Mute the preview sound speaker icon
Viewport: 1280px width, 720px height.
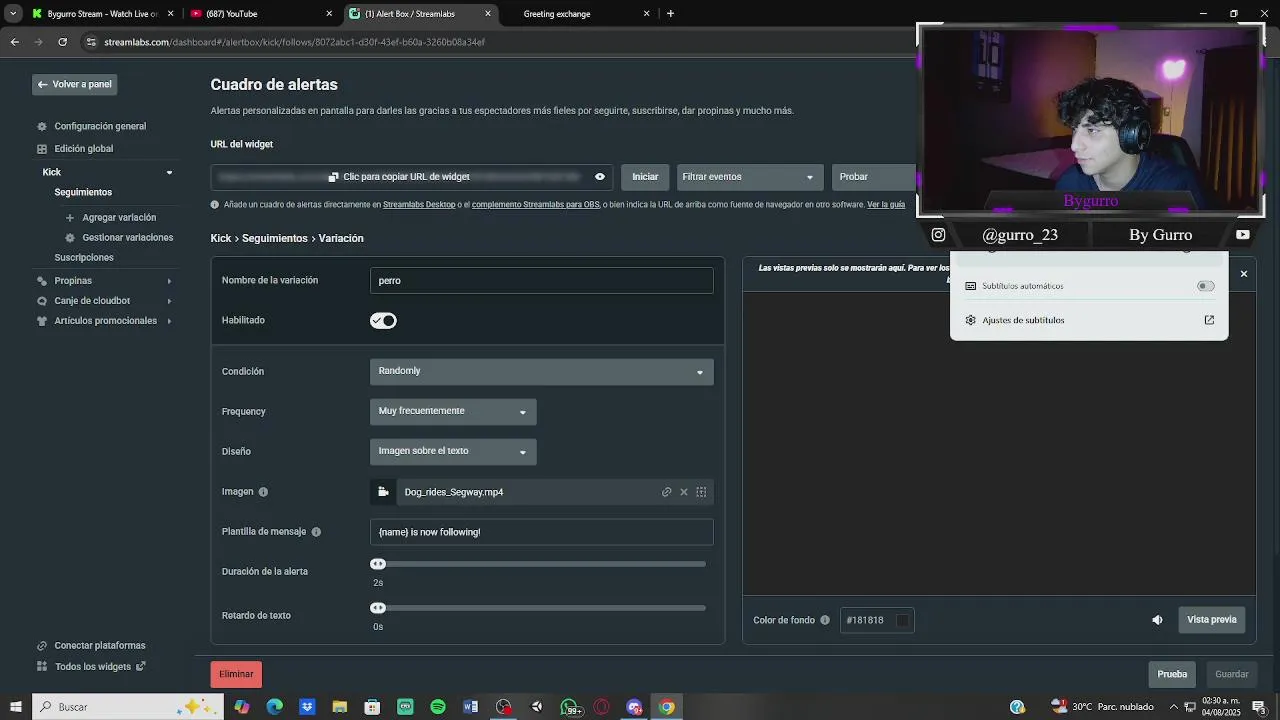(1157, 620)
